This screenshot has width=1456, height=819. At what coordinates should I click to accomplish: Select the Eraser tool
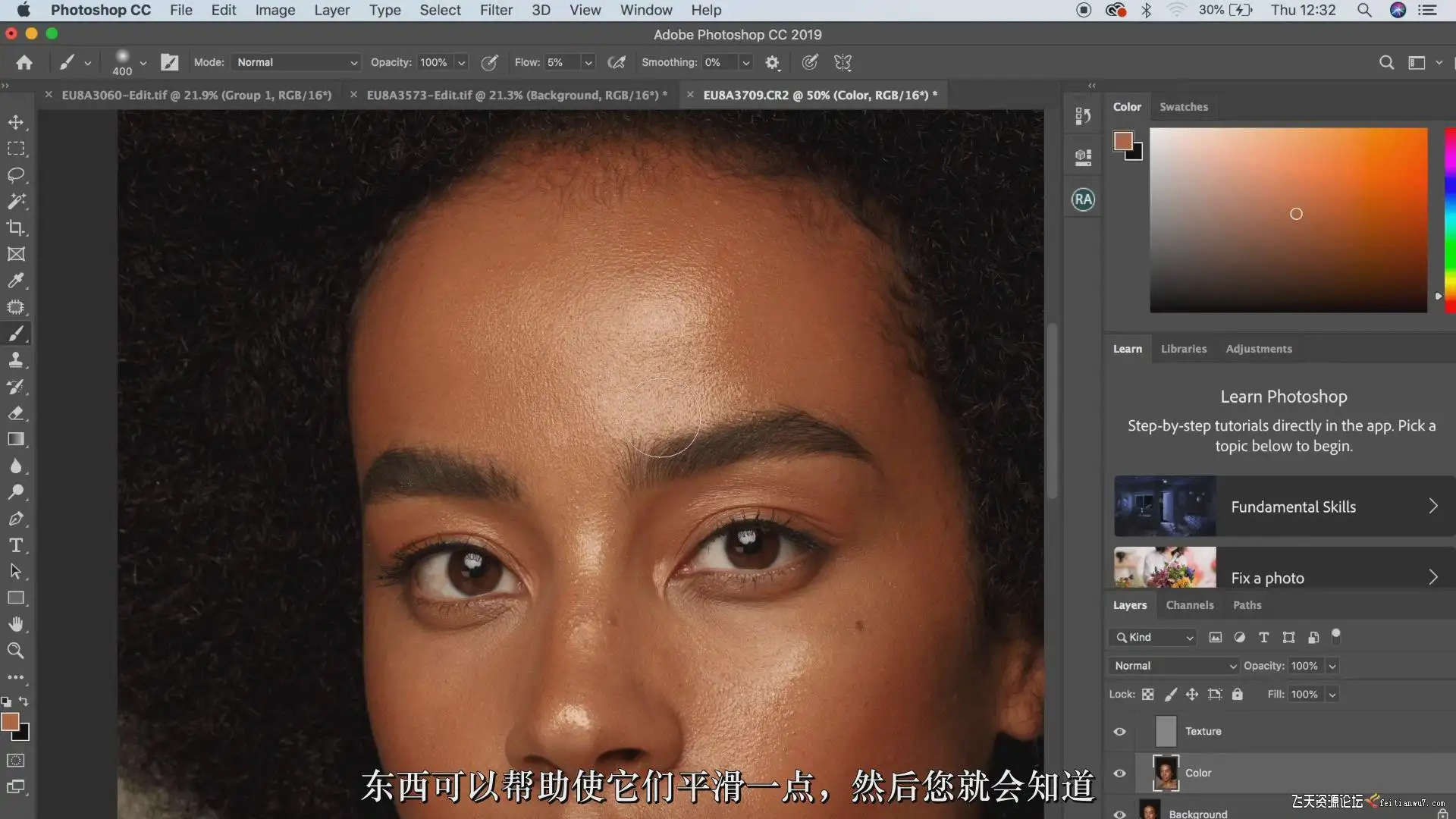pos(16,413)
